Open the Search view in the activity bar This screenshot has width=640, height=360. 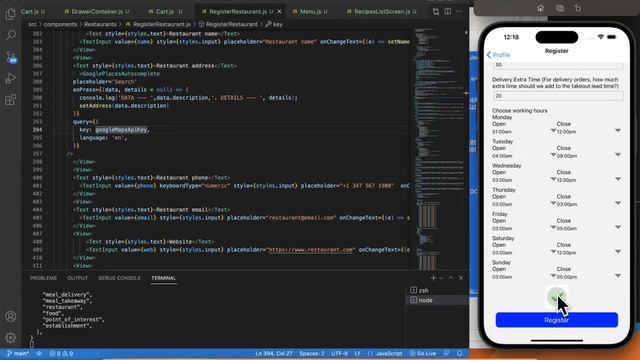coord(11,36)
